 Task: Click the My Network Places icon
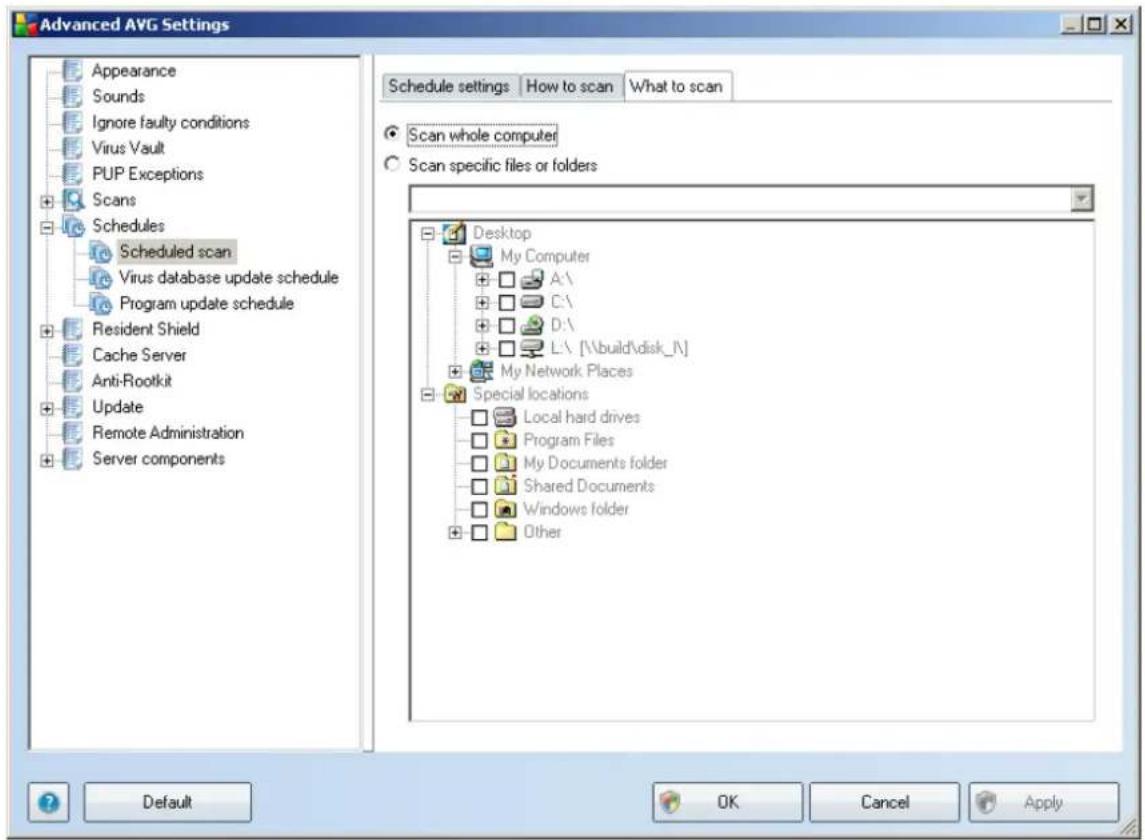481,371
